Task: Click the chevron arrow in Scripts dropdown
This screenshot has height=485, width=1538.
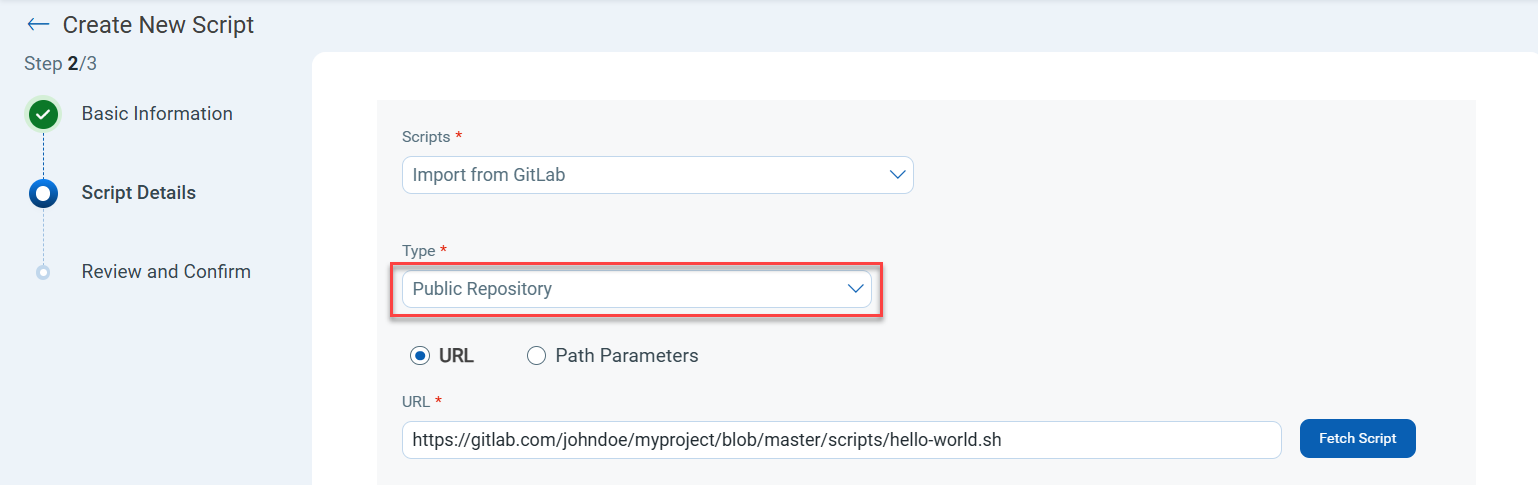Action: 897,175
